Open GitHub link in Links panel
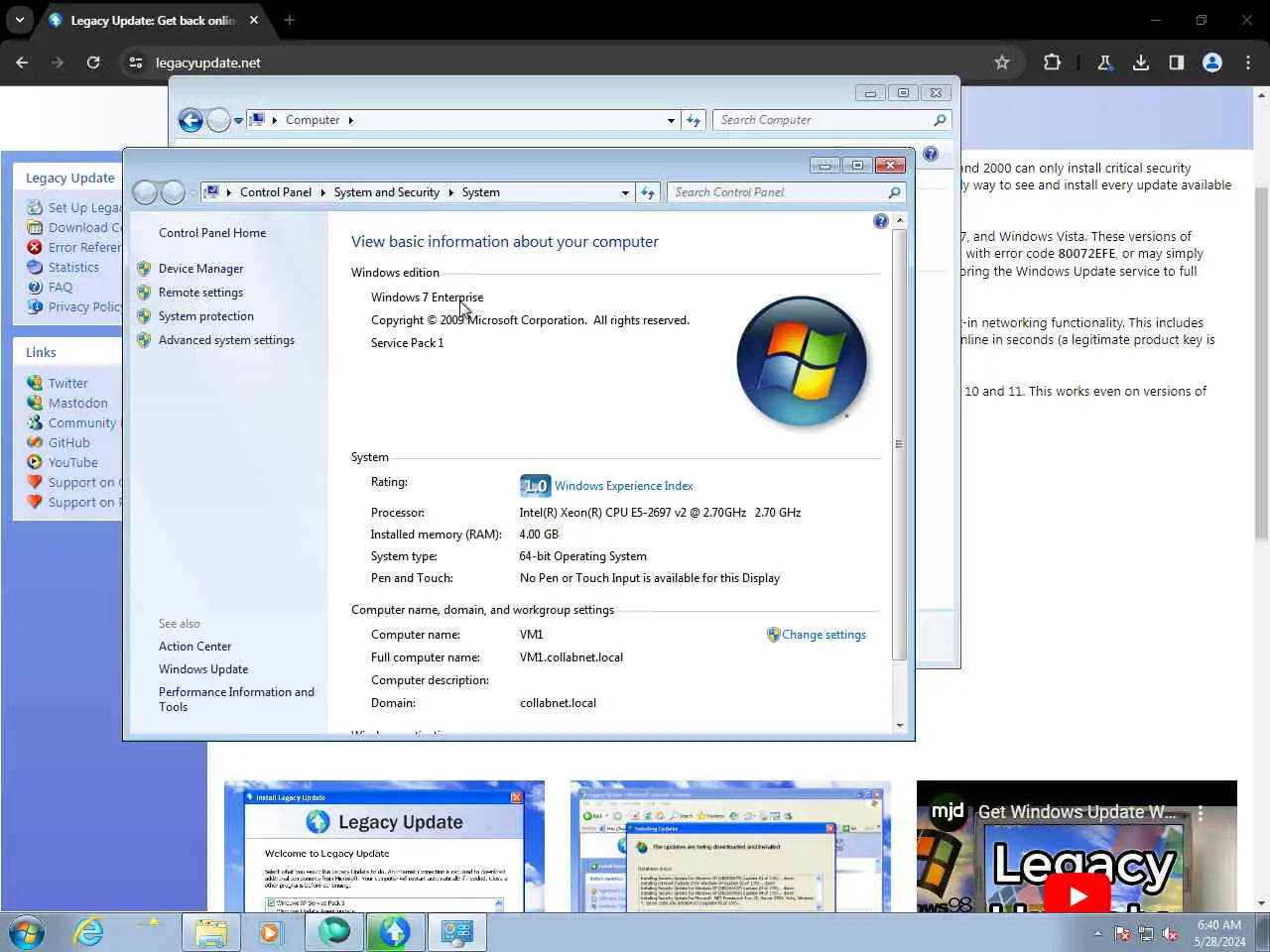The width and height of the screenshot is (1270, 952). [68, 443]
